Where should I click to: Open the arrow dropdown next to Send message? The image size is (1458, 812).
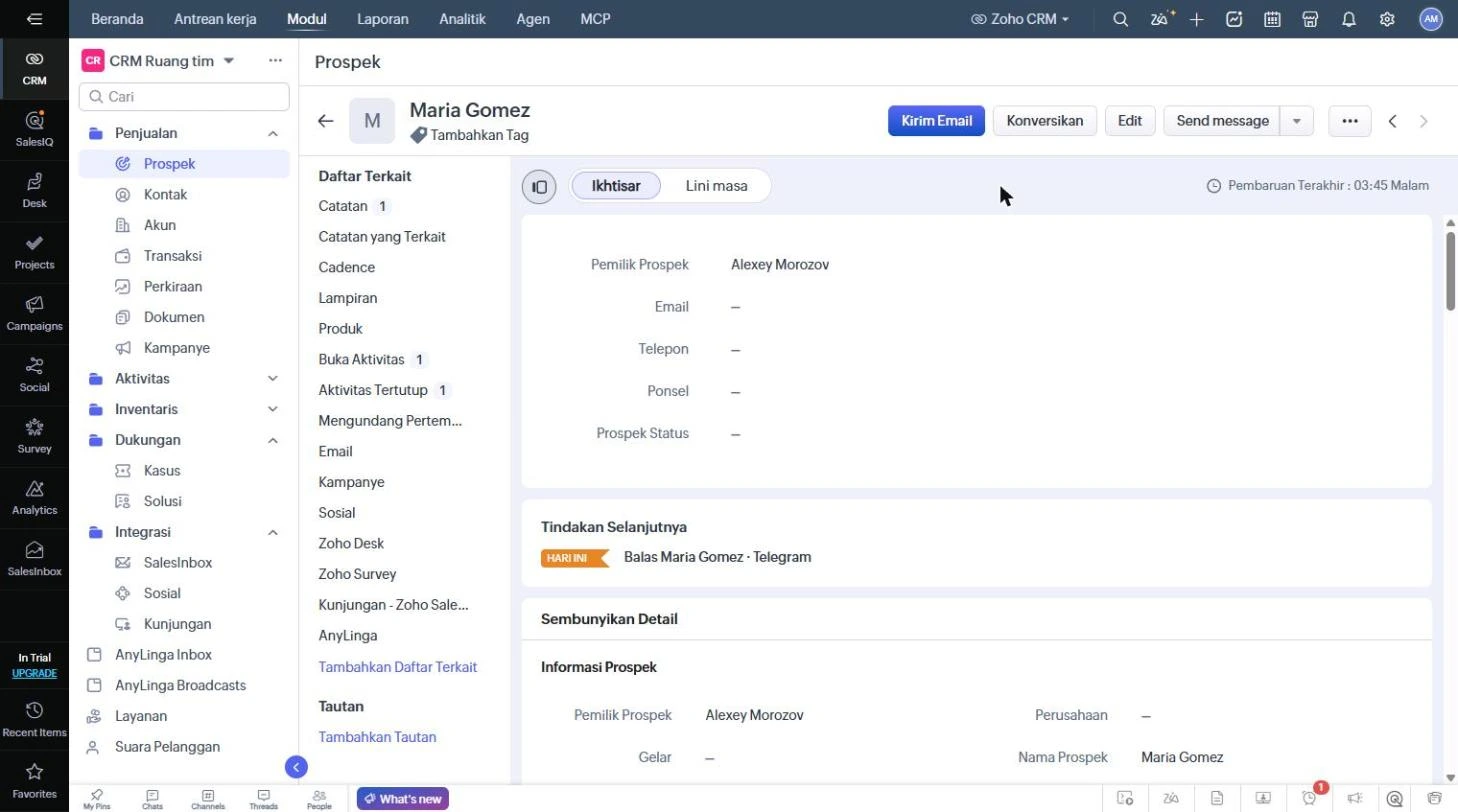point(1297,121)
